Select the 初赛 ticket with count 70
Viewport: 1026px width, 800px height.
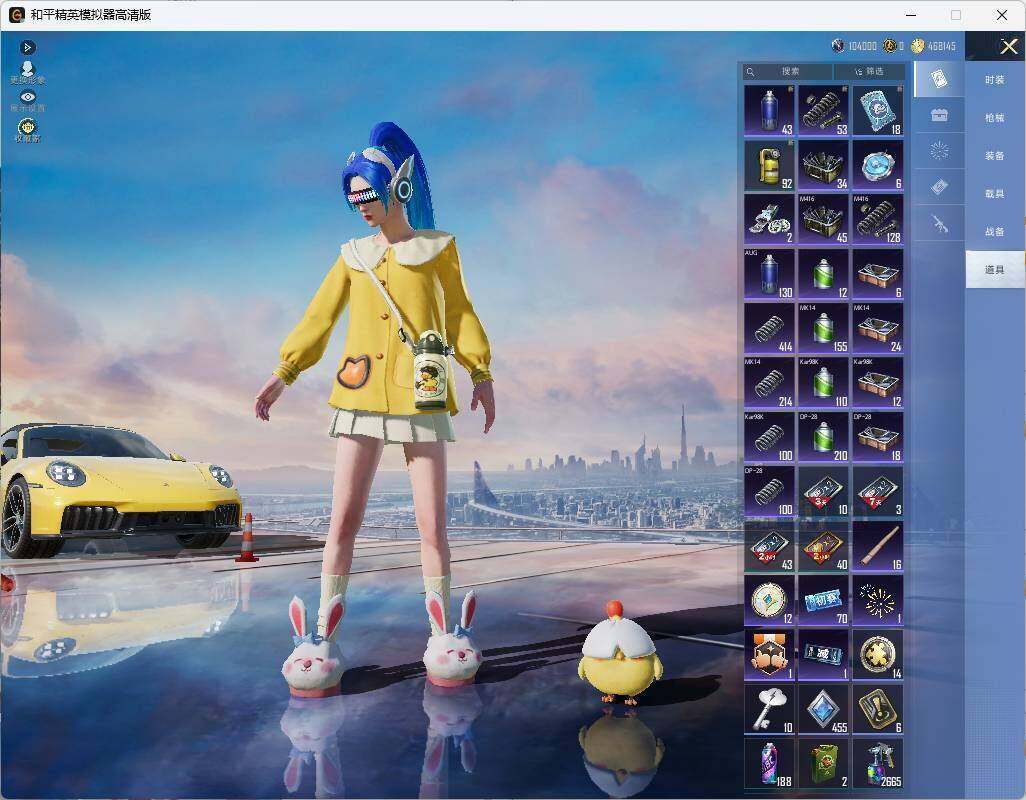click(824, 601)
